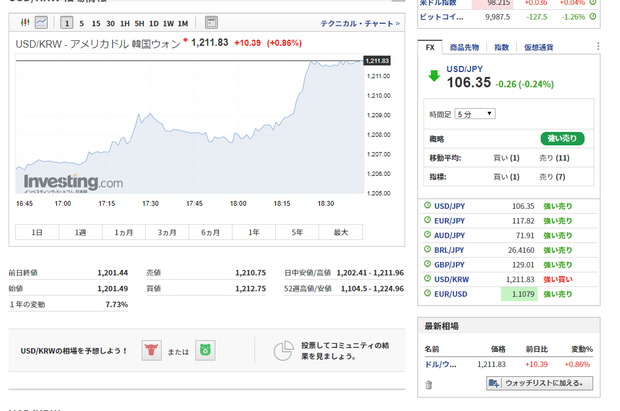The image size is (620, 411).
Task: Open chart news calendar icon
Action: coord(212,23)
